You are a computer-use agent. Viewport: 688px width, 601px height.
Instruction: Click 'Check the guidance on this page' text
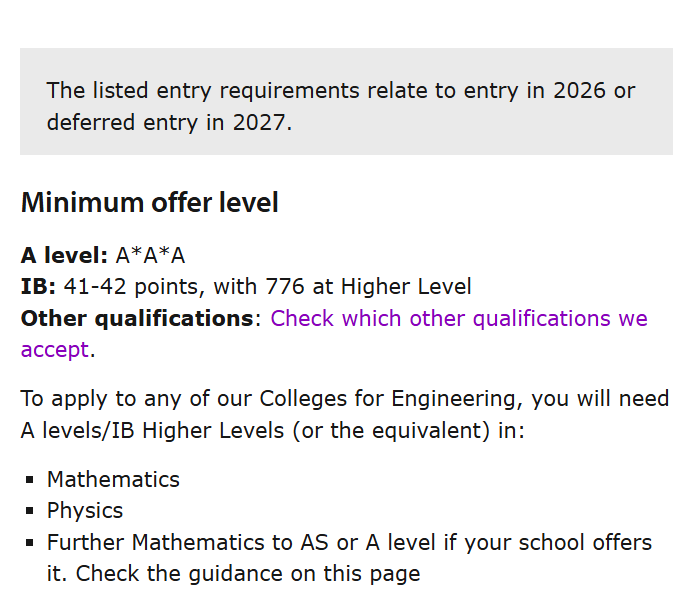248,574
